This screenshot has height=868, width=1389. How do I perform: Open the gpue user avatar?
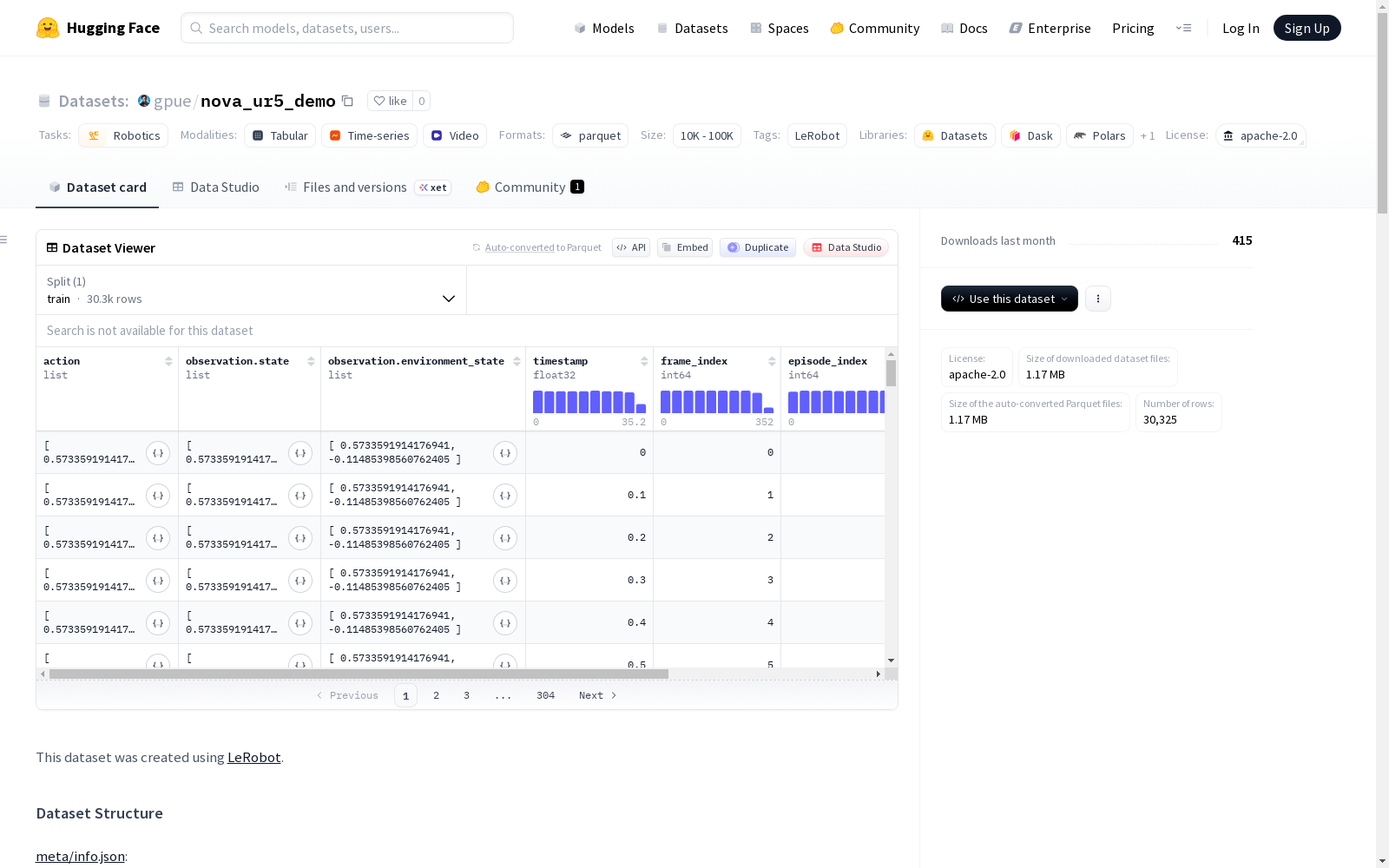144,101
